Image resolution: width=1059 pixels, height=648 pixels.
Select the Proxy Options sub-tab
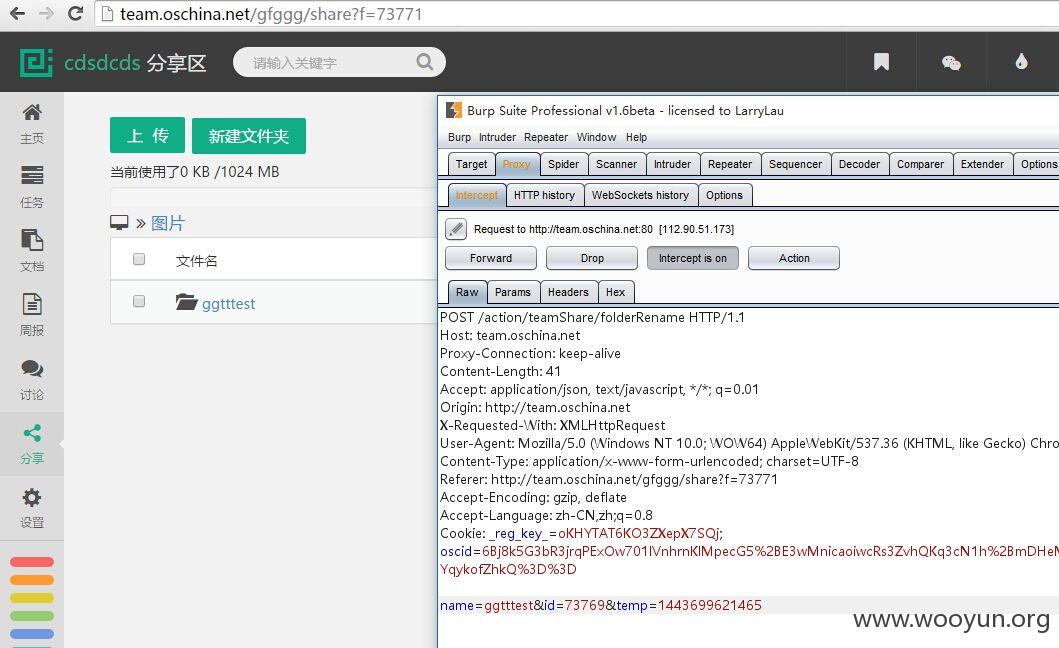[724, 195]
